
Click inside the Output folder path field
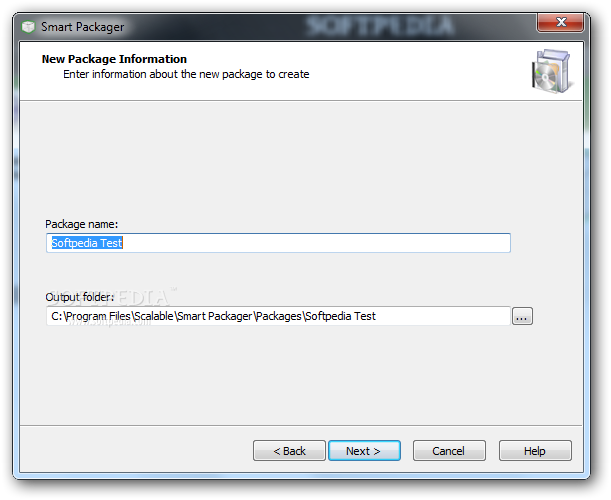[278, 316]
